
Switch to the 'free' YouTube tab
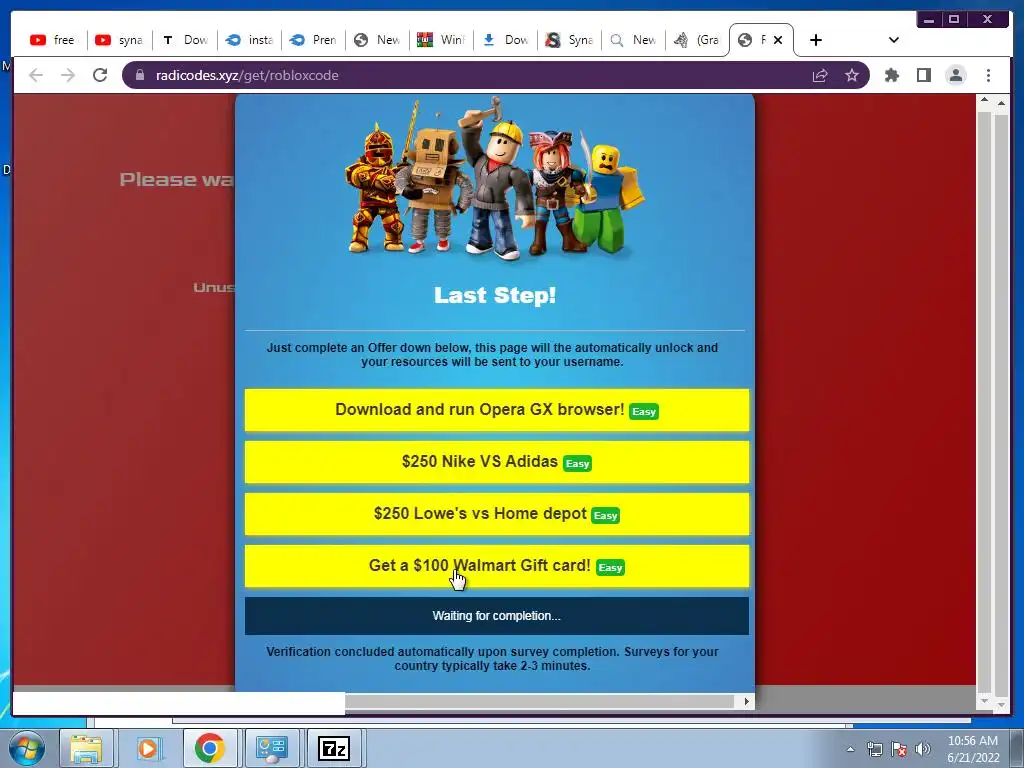(55, 40)
